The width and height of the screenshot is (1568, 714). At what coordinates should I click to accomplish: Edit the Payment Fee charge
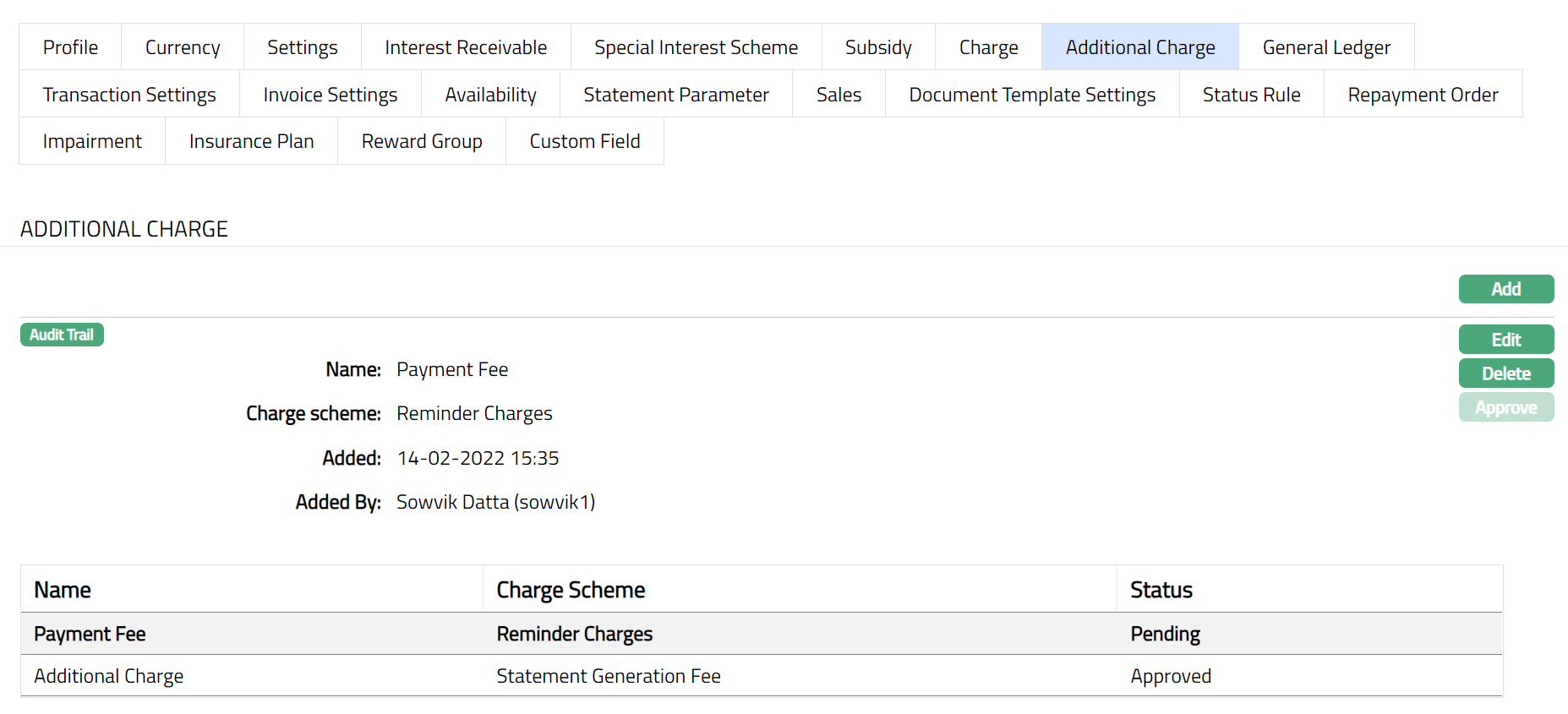(1505, 340)
